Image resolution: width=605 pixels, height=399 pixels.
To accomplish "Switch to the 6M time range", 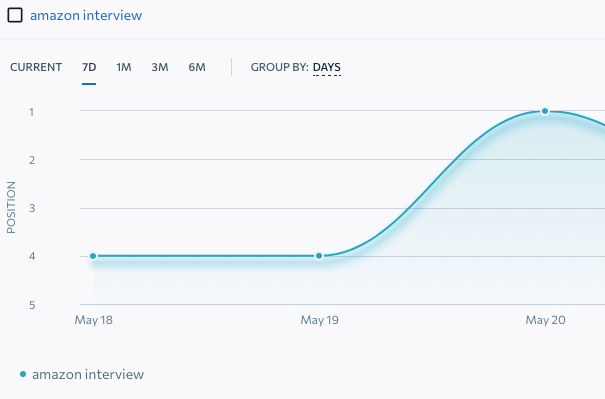I will pos(197,67).
